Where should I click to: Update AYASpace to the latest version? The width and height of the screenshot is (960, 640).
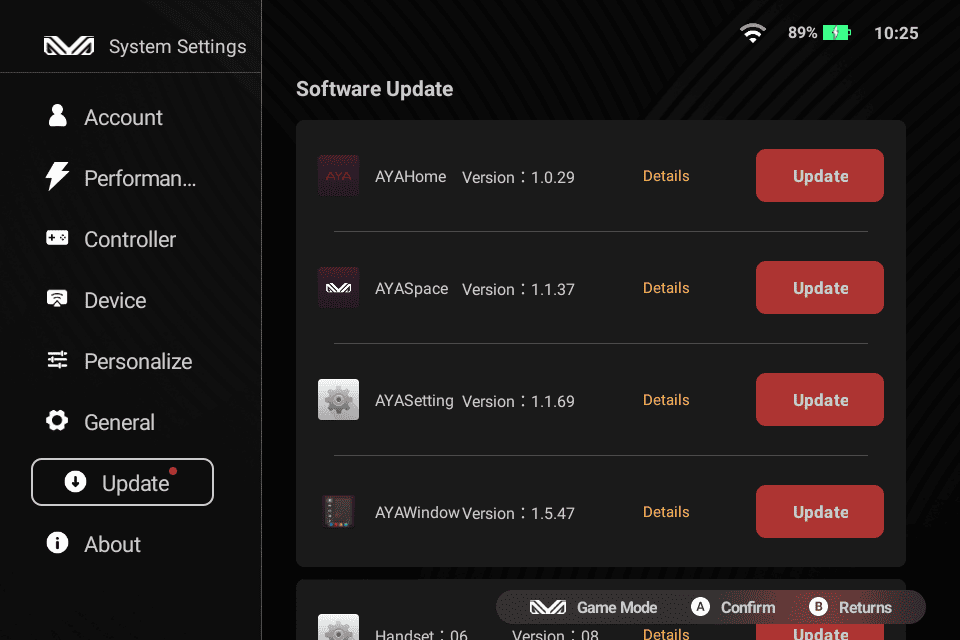[820, 288]
